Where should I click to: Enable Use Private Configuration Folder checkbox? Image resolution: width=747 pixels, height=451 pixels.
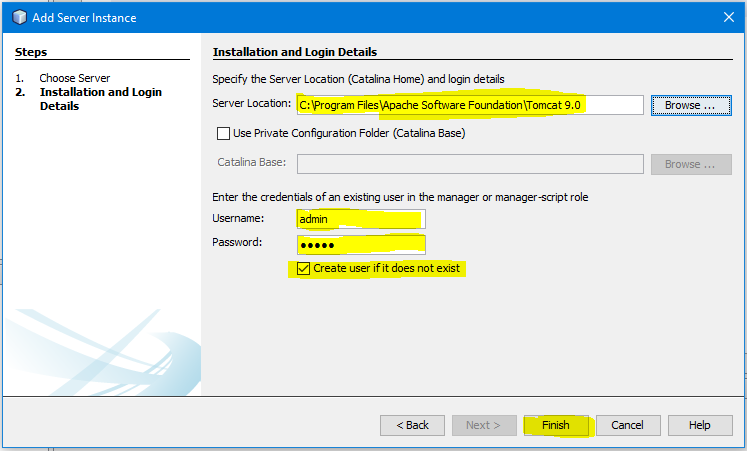[x=223, y=133]
